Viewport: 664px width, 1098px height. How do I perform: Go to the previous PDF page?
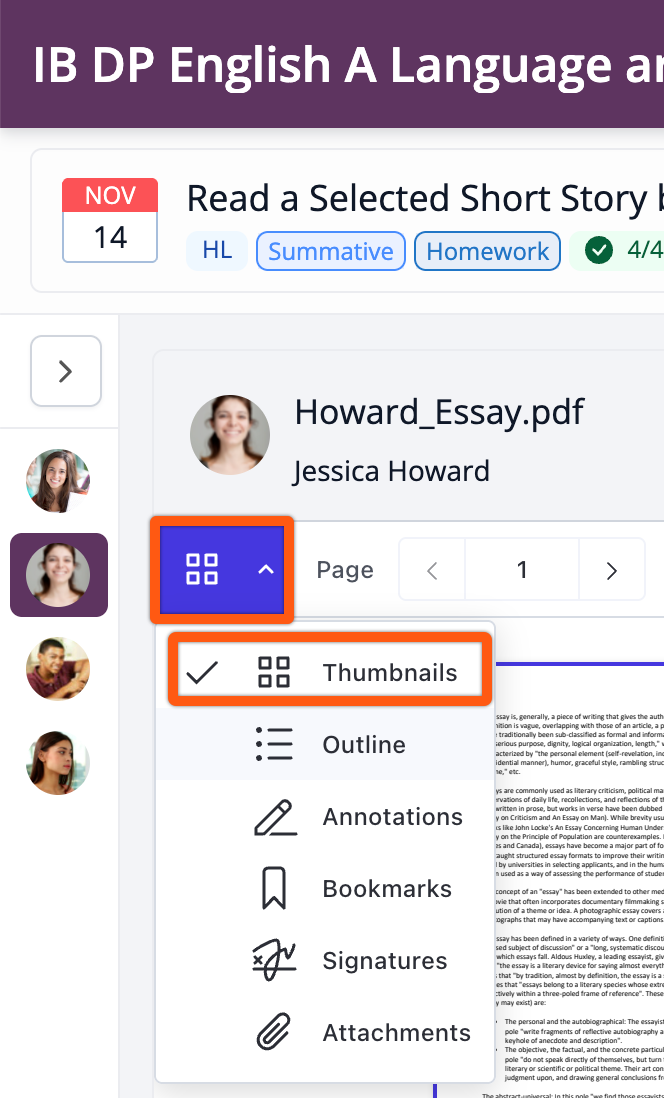(x=432, y=571)
